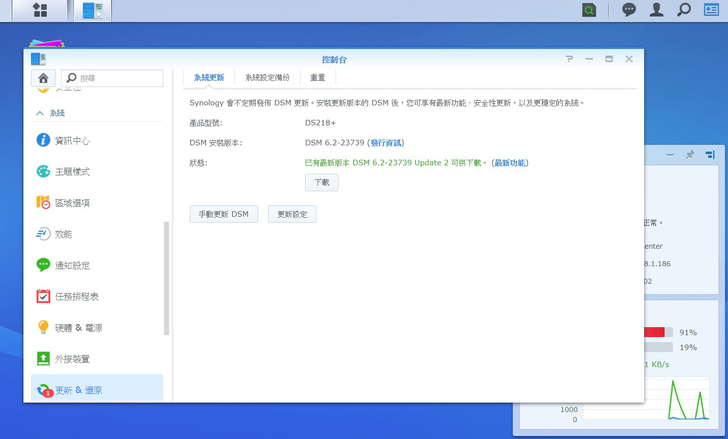
Task: Open the DSM main menu grid icon
Action: 39,10
